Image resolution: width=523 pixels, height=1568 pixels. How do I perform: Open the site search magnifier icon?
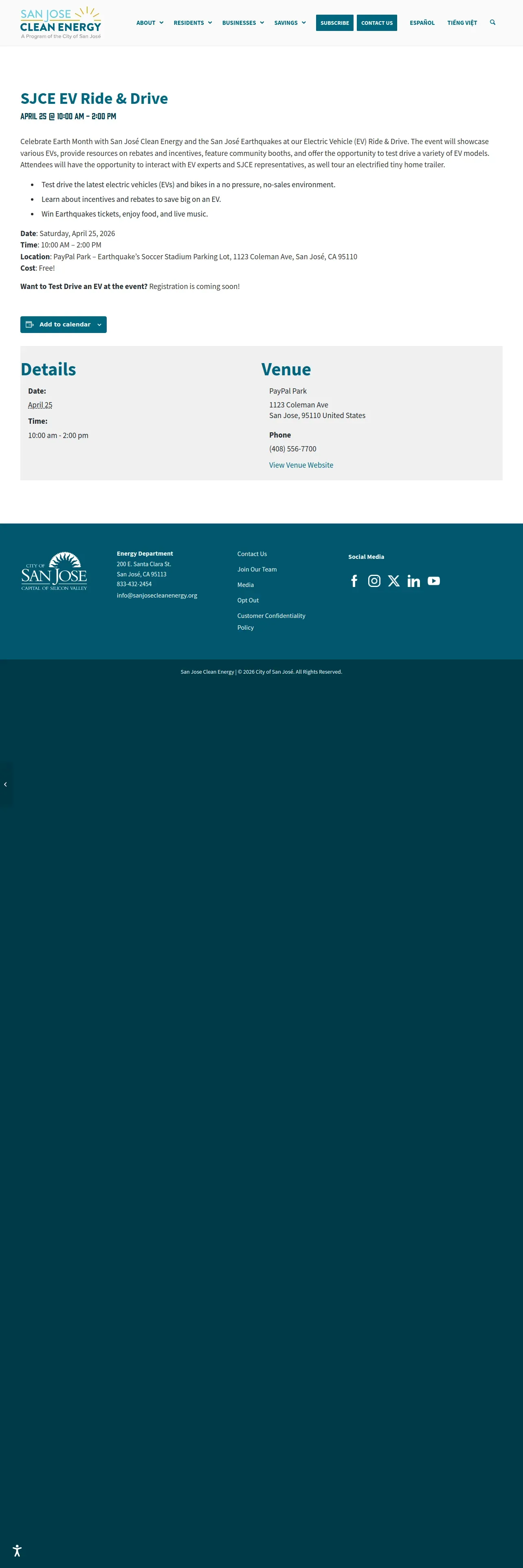[x=492, y=22]
